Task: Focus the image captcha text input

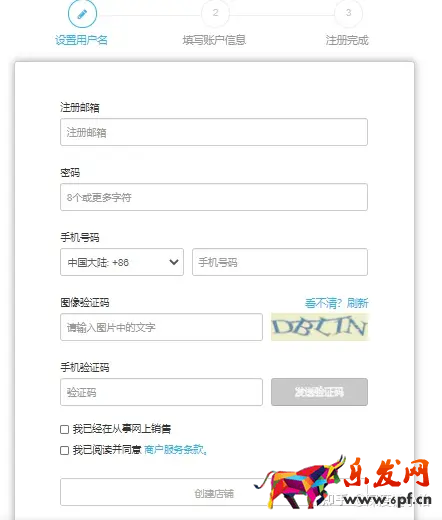Action: [x=161, y=327]
